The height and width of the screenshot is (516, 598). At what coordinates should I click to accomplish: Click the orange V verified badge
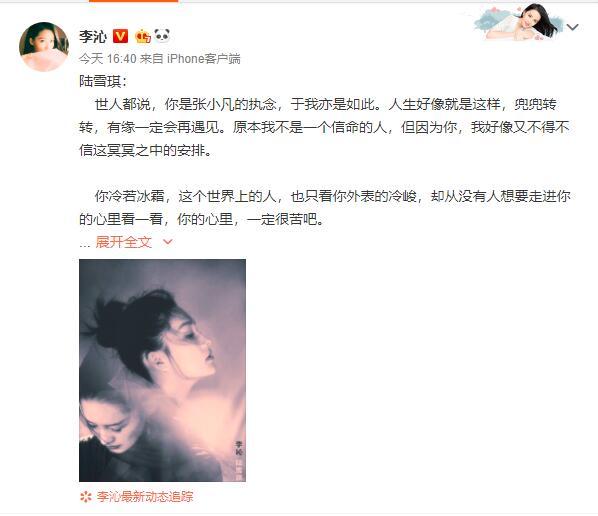tap(121, 36)
